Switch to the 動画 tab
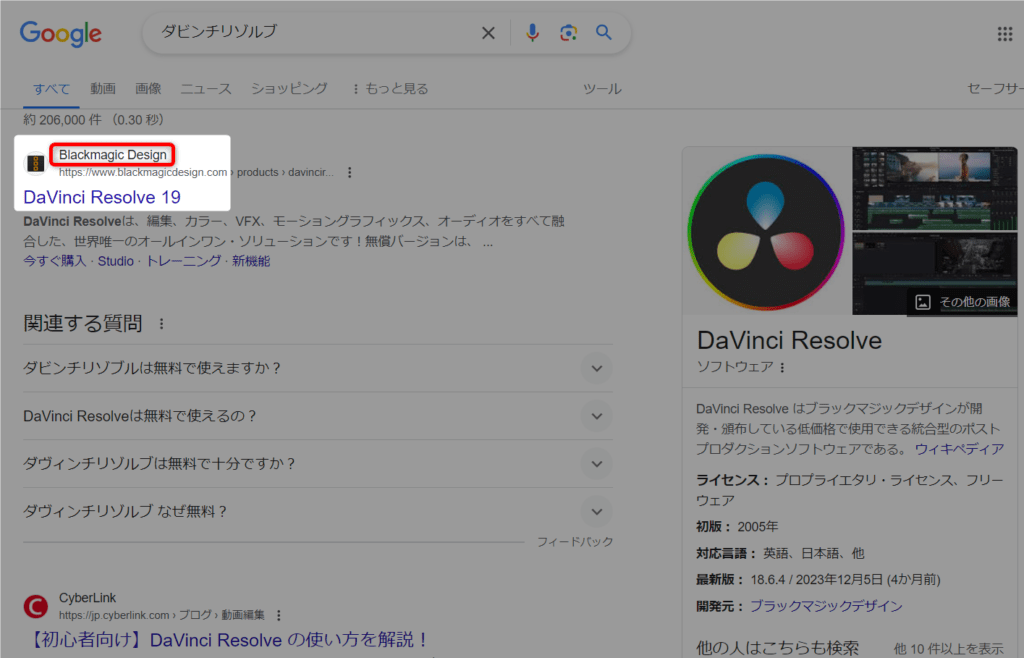1024x658 pixels. pos(103,89)
